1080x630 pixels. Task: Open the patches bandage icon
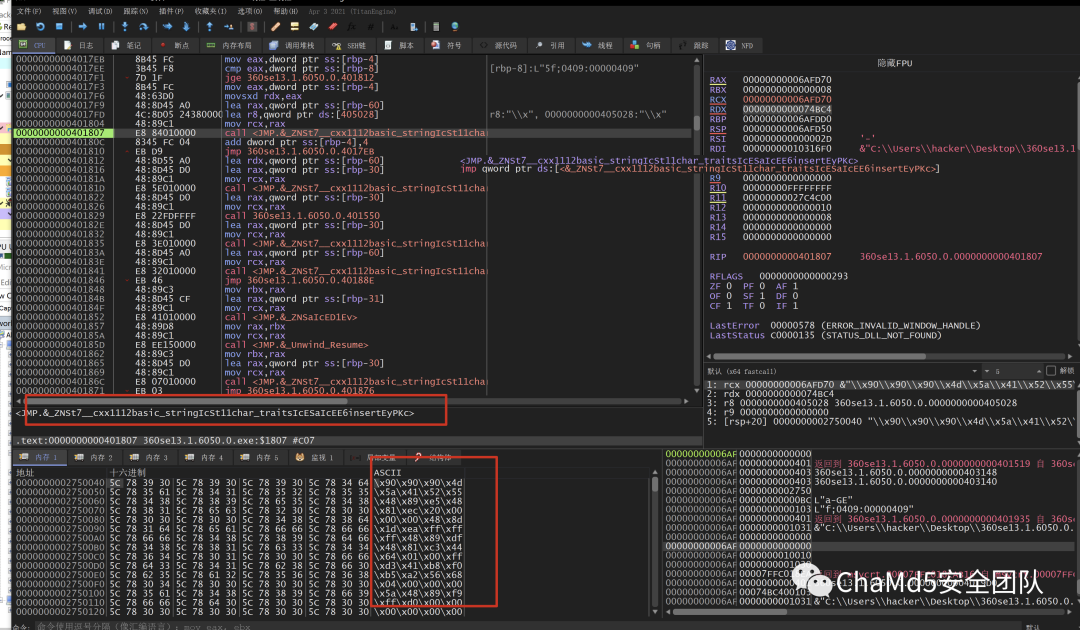coord(276,26)
